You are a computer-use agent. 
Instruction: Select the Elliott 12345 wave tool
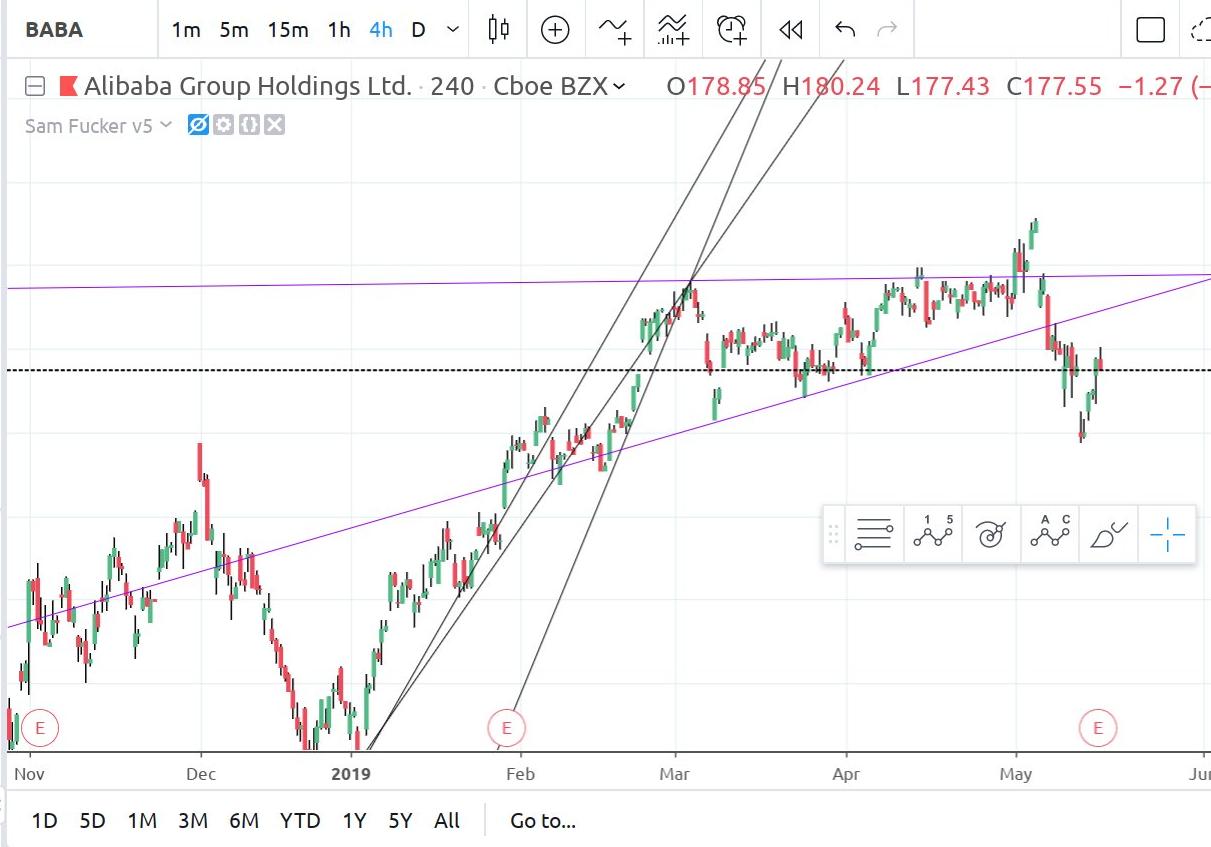(932, 535)
